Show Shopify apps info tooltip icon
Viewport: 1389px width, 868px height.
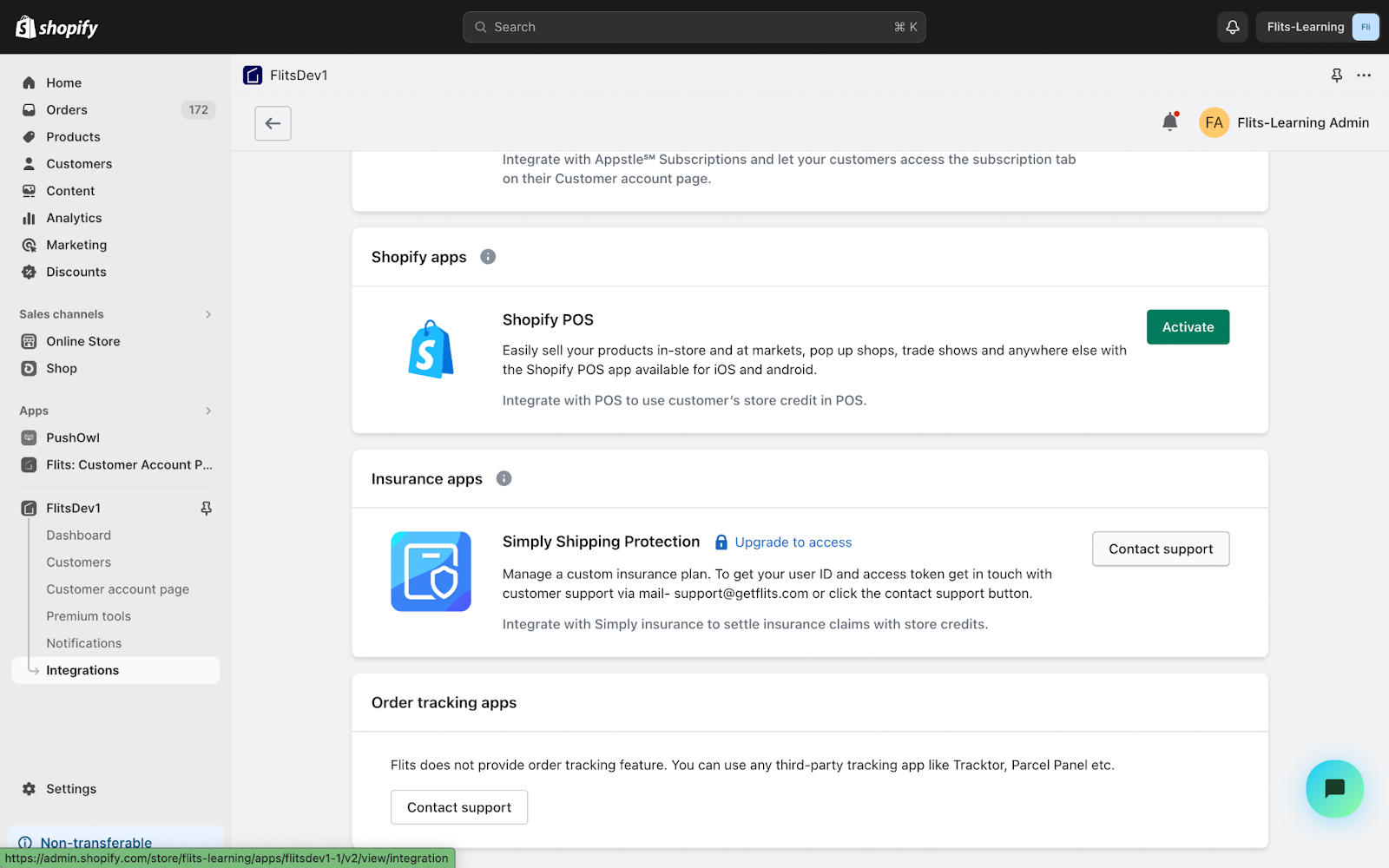pos(488,257)
